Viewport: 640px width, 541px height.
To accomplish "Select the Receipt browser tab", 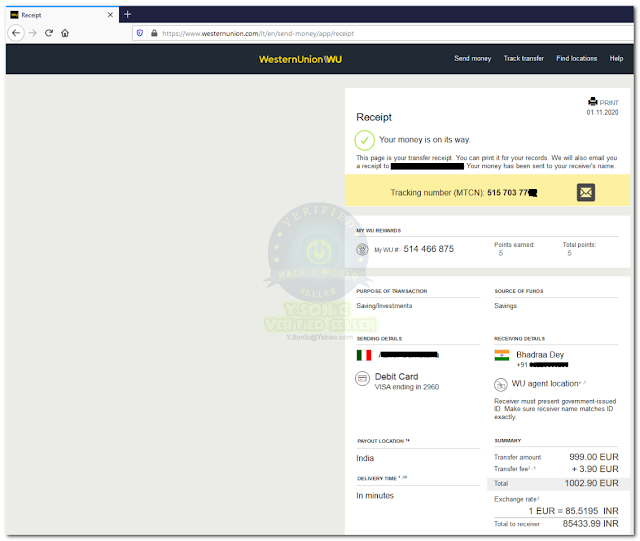I will (62, 15).
